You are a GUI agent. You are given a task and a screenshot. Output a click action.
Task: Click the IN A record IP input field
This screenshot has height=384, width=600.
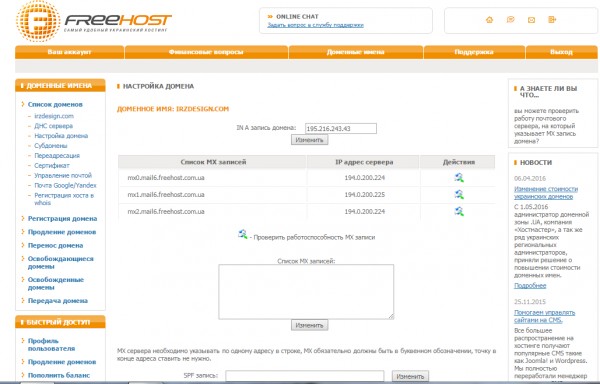point(341,129)
